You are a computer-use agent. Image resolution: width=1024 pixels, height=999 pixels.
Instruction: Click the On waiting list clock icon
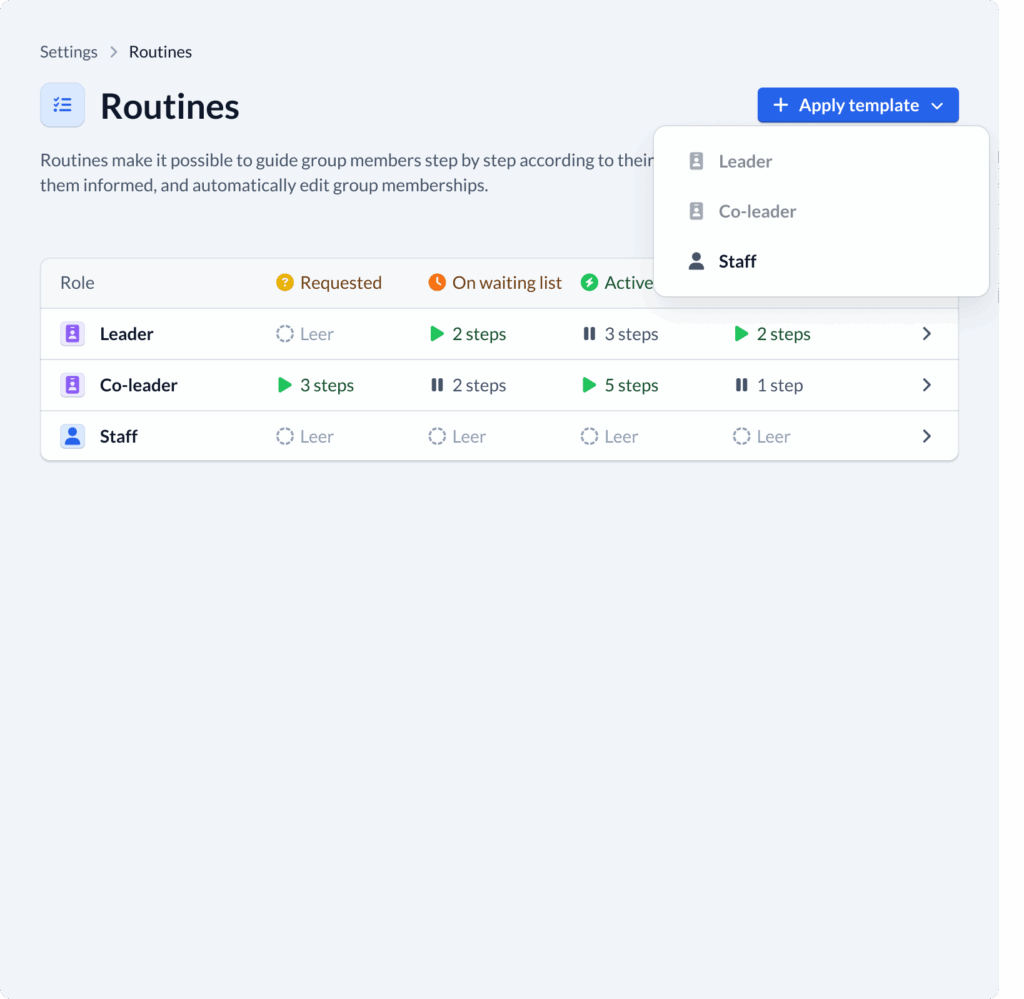pos(437,282)
